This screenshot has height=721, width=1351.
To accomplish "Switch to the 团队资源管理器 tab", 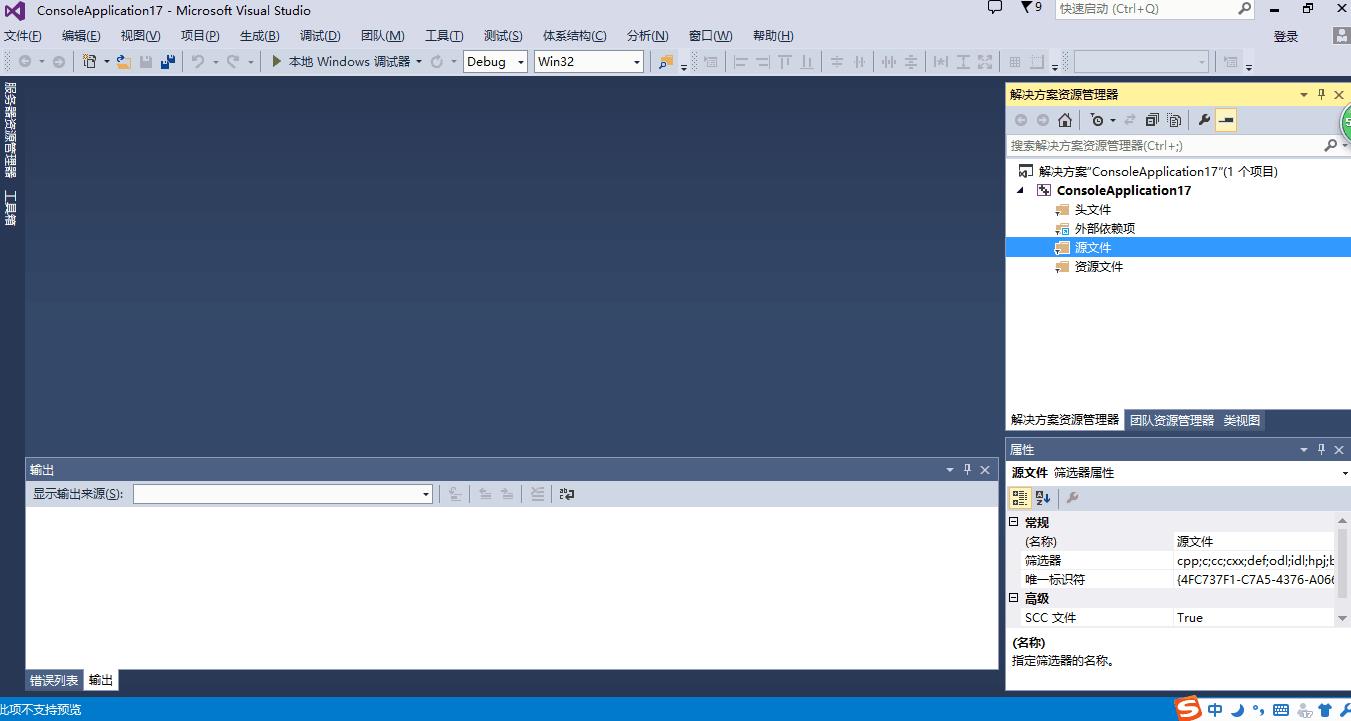I will pyautogui.click(x=1172, y=420).
